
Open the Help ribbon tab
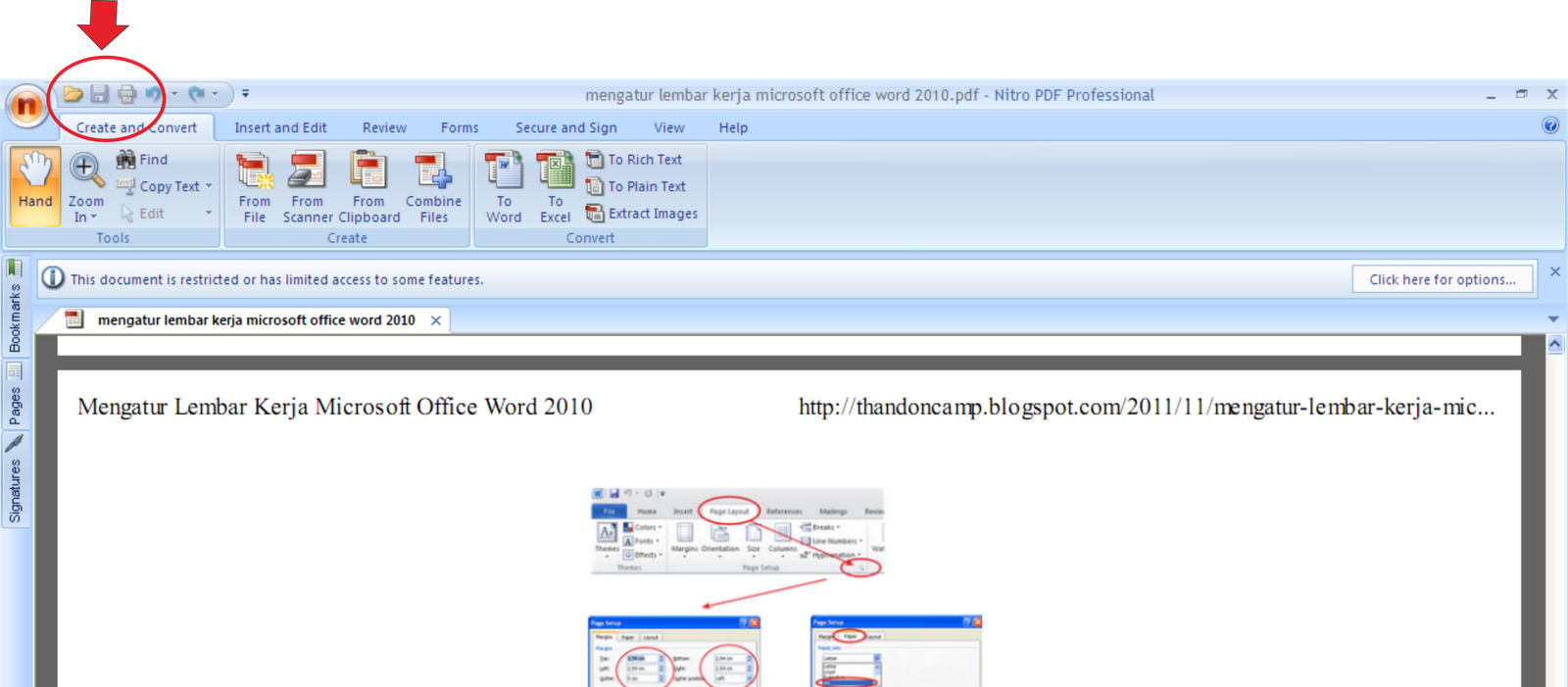tap(733, 127)
